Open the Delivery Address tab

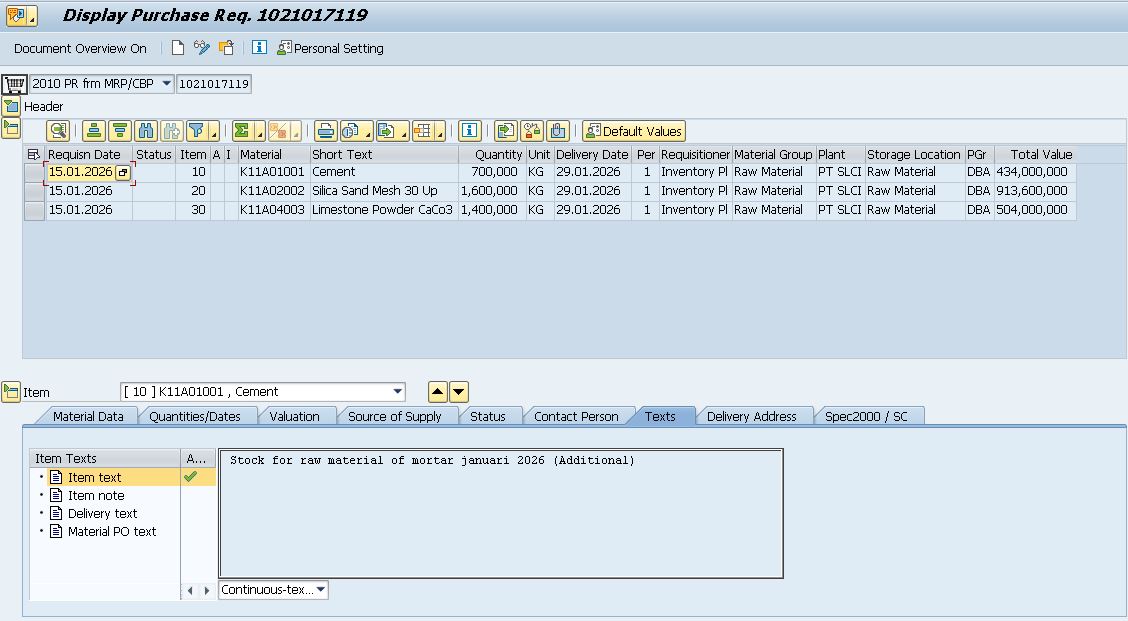point(751,416)
